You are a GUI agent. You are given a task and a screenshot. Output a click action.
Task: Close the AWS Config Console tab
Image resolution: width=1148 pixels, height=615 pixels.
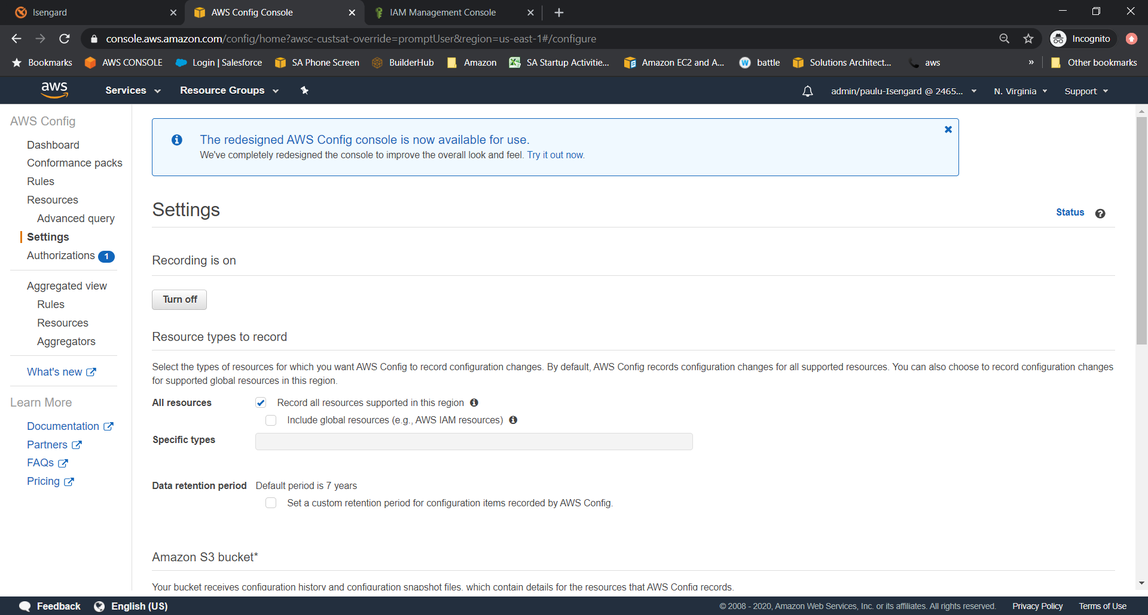click(x=351, y=12)
